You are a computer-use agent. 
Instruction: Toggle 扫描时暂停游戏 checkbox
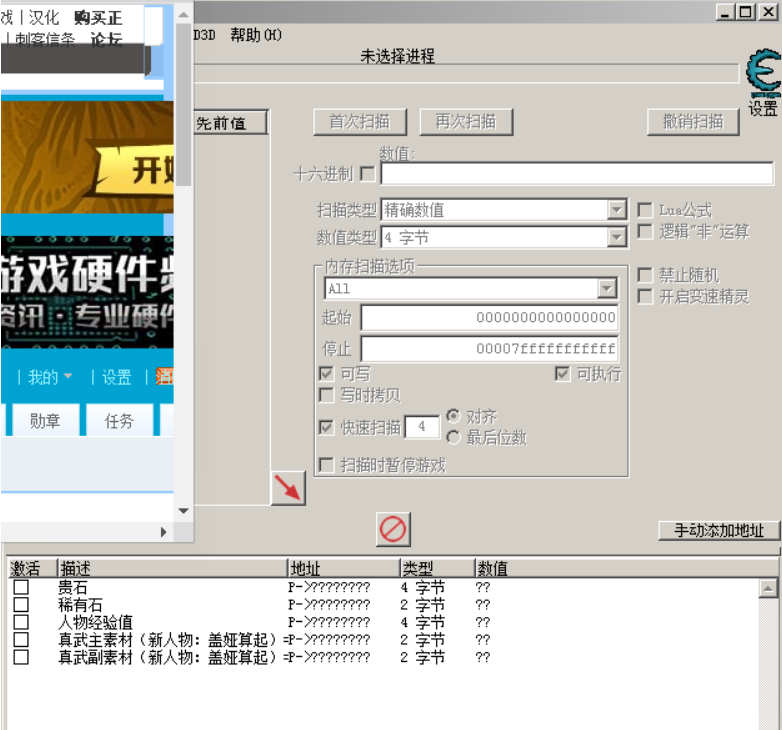326,465
